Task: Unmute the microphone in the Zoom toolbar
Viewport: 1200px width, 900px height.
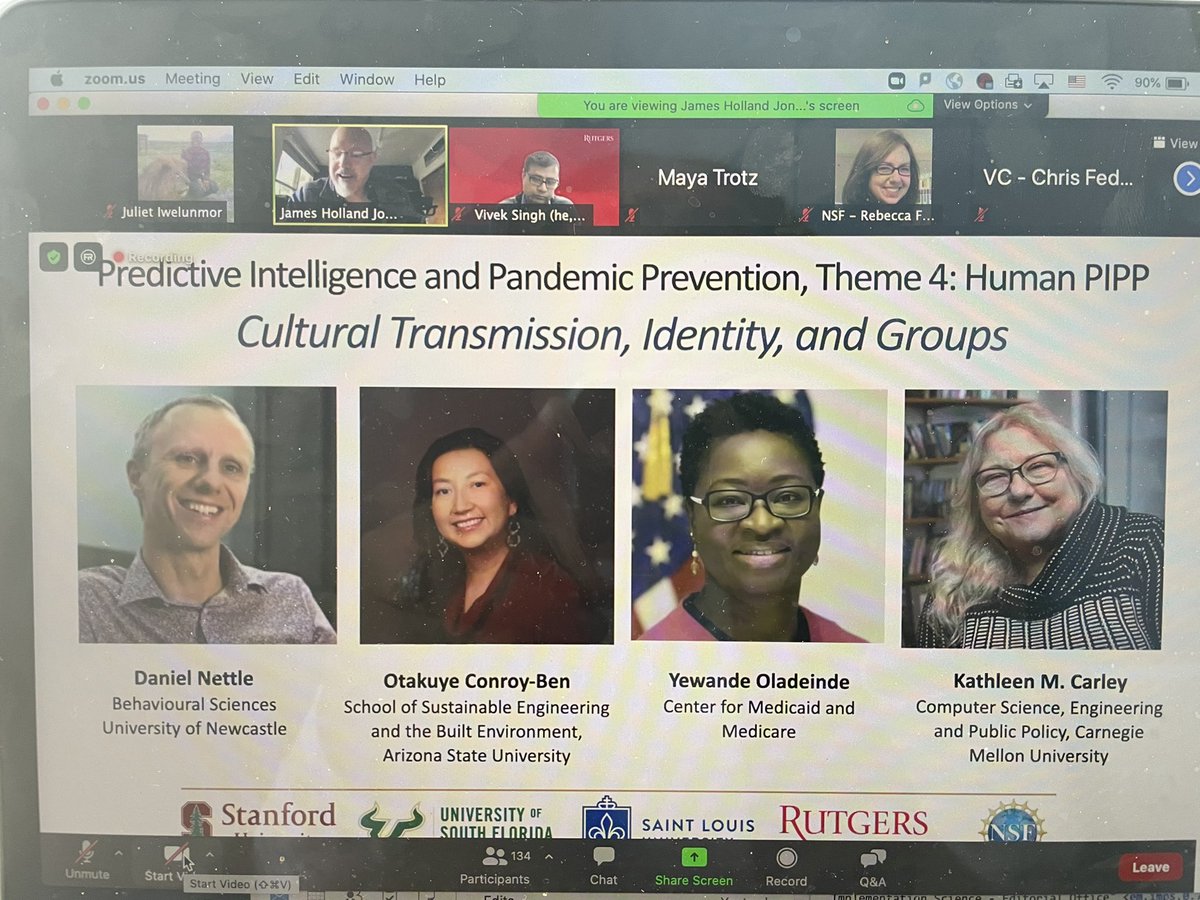Action: pos(87,858)
